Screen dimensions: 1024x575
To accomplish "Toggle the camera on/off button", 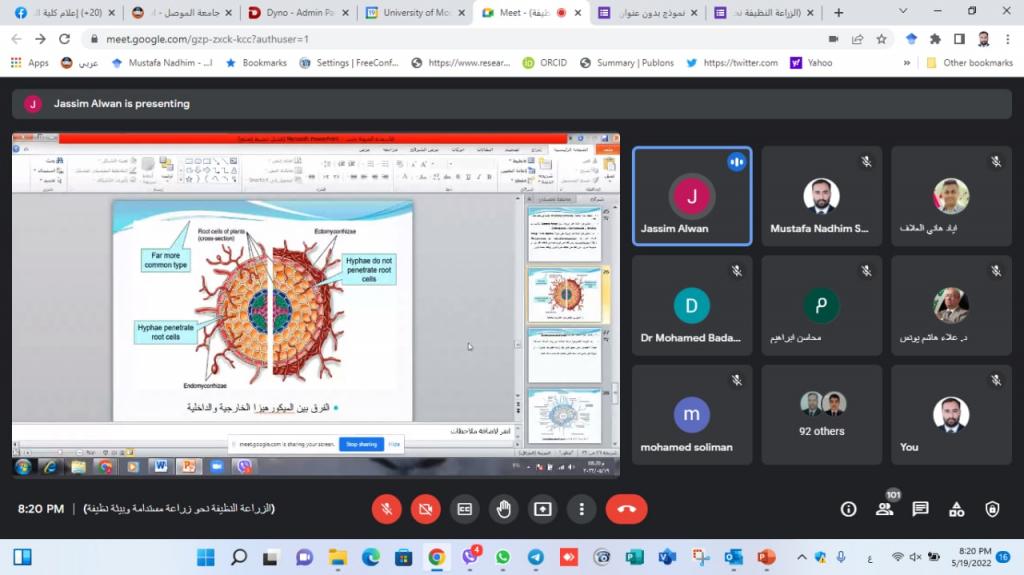I will coord(426,509).
